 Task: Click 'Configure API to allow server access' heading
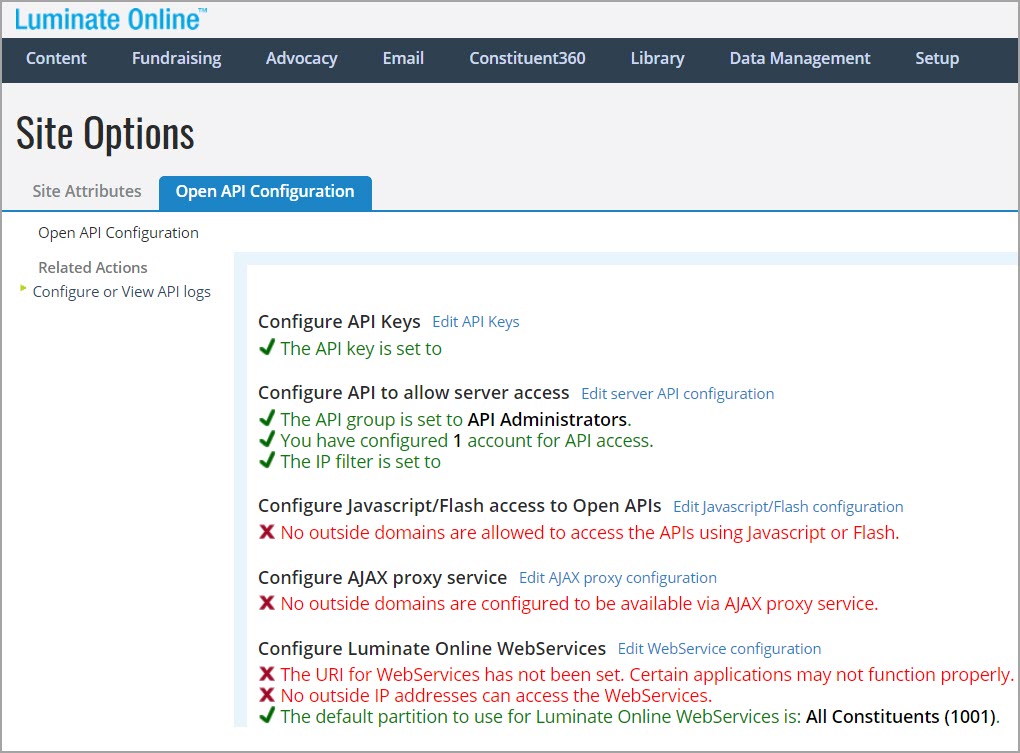414,393
